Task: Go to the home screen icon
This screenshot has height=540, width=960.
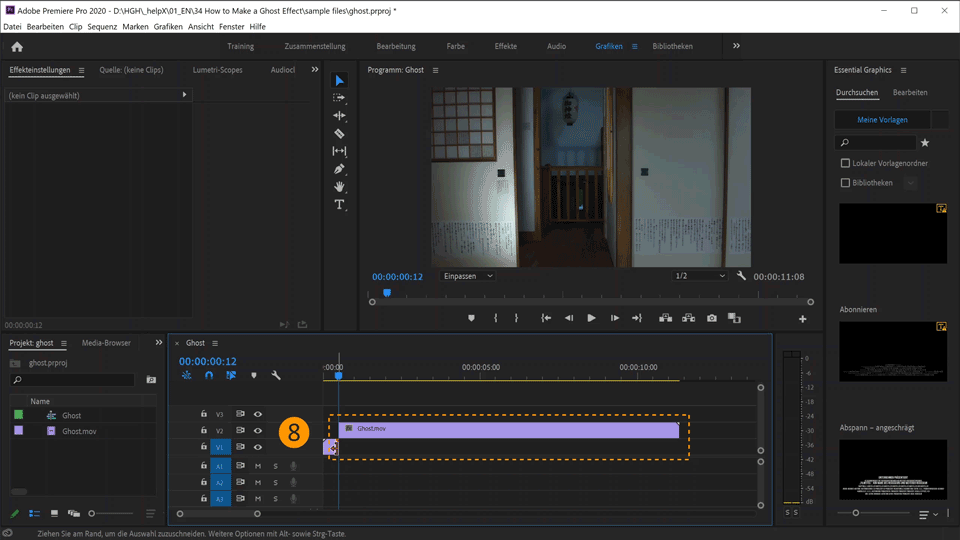Action: (x=16, y=46)
